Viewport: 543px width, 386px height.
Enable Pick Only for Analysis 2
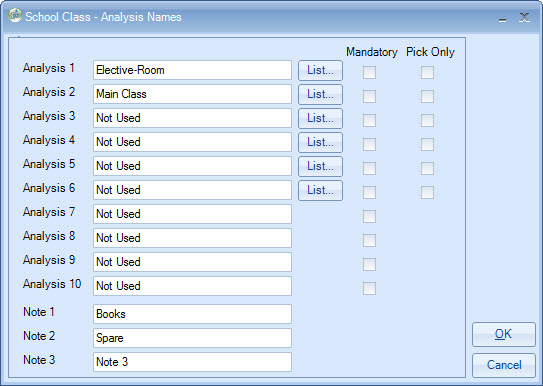pos(427,96)
